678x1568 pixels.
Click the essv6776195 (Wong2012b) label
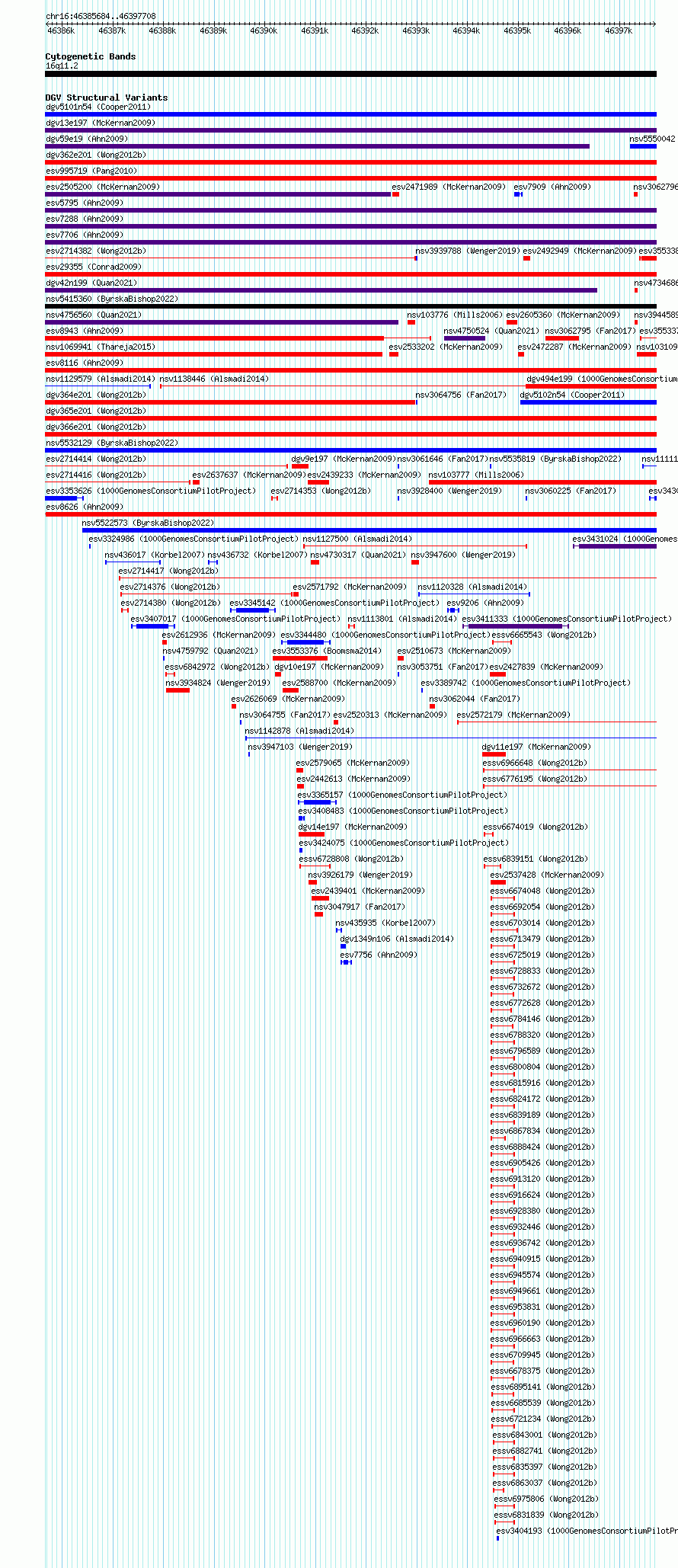click(535, 779)
